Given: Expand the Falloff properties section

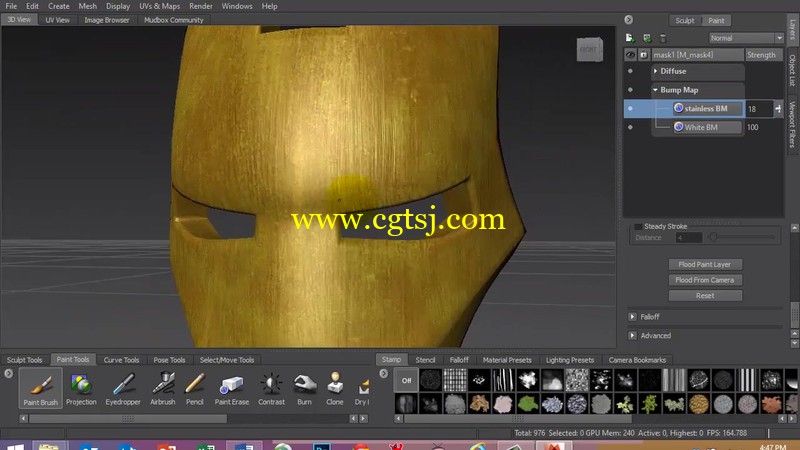Looking at the screenshot, I should click(x=632, y=317).
